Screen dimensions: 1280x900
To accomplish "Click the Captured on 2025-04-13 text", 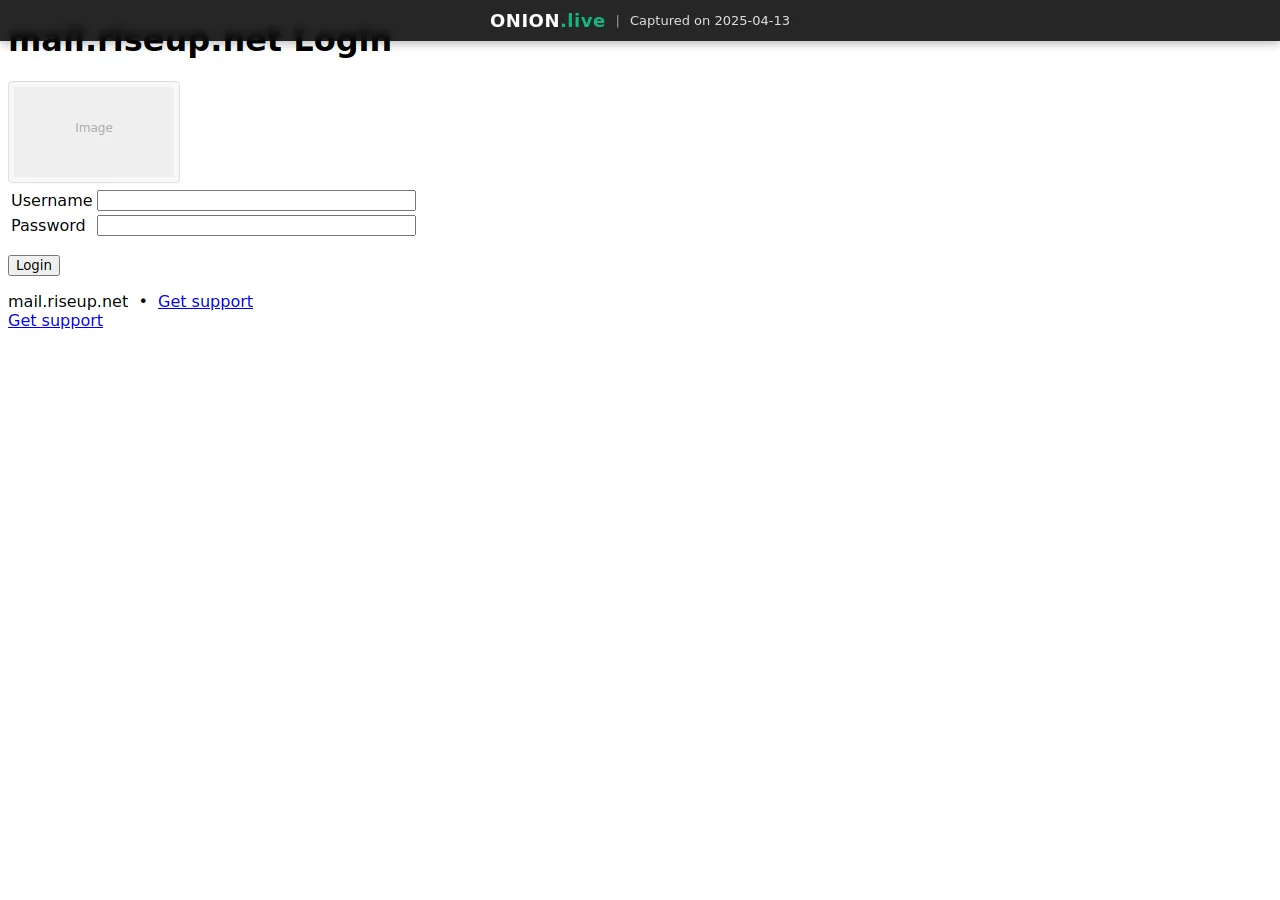I will click(x=710, y=20).
